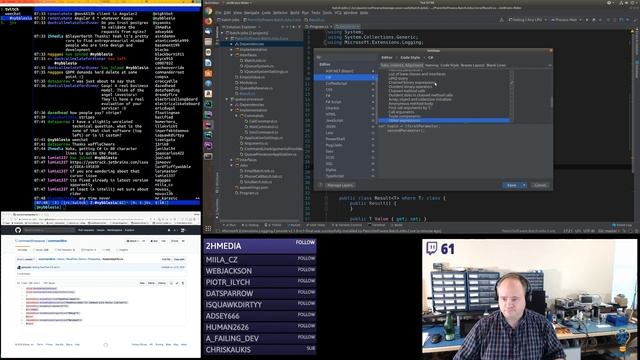Click Cancel in the Settings dialog
This screenshot has height=360, width=640.
coord(540,185)
